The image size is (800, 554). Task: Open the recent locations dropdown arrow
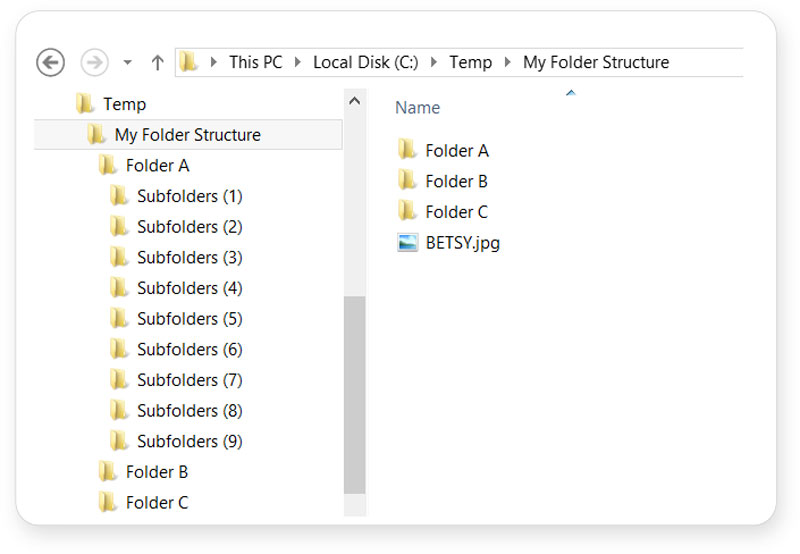click(127, 63)
